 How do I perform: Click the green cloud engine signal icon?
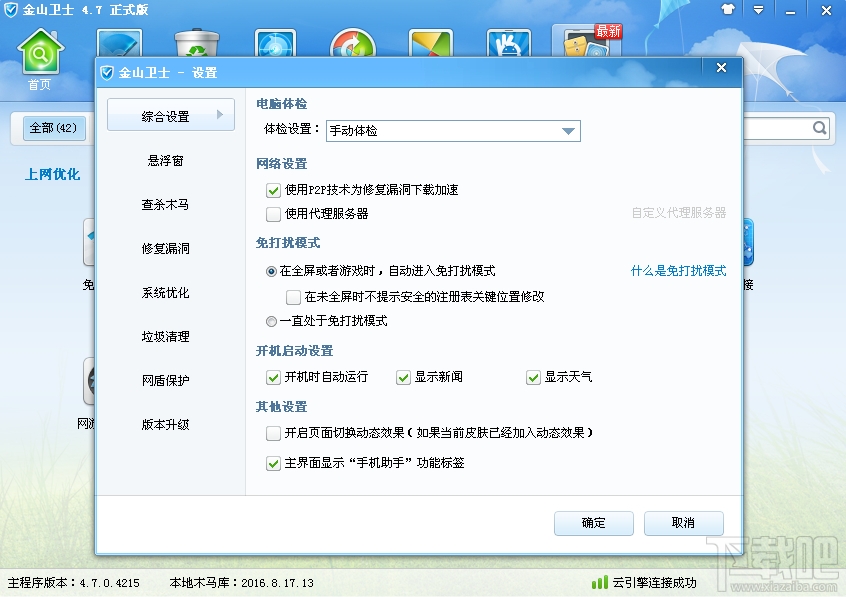pyautogui.click(x=599, y=582)
